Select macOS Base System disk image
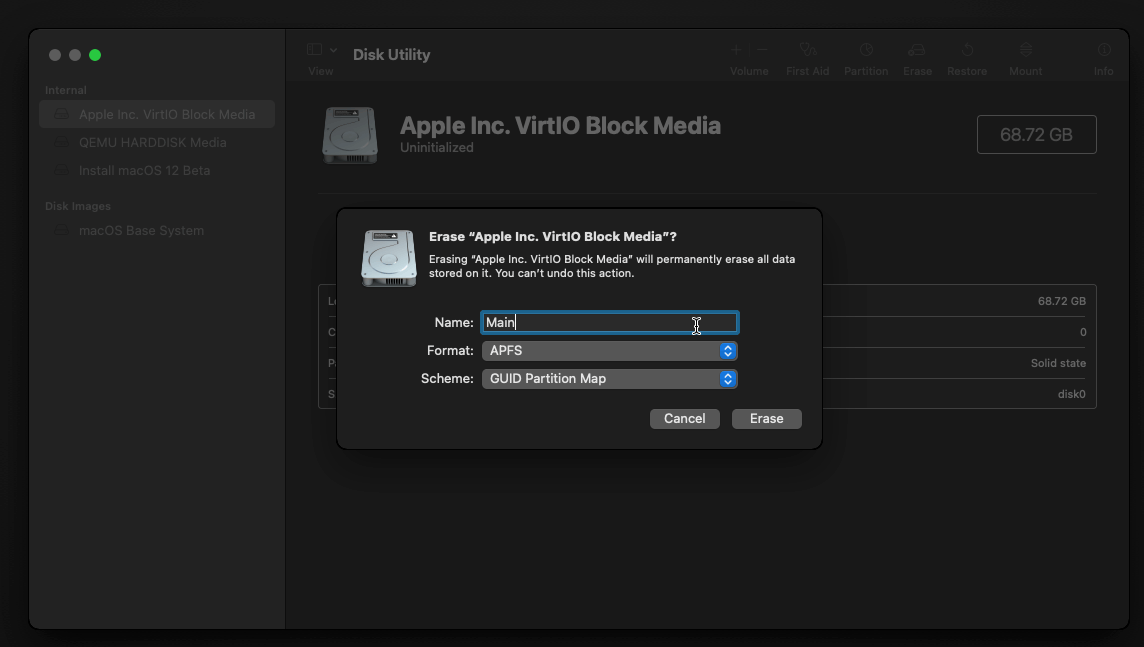The image size is (1144, 647). 157,230
